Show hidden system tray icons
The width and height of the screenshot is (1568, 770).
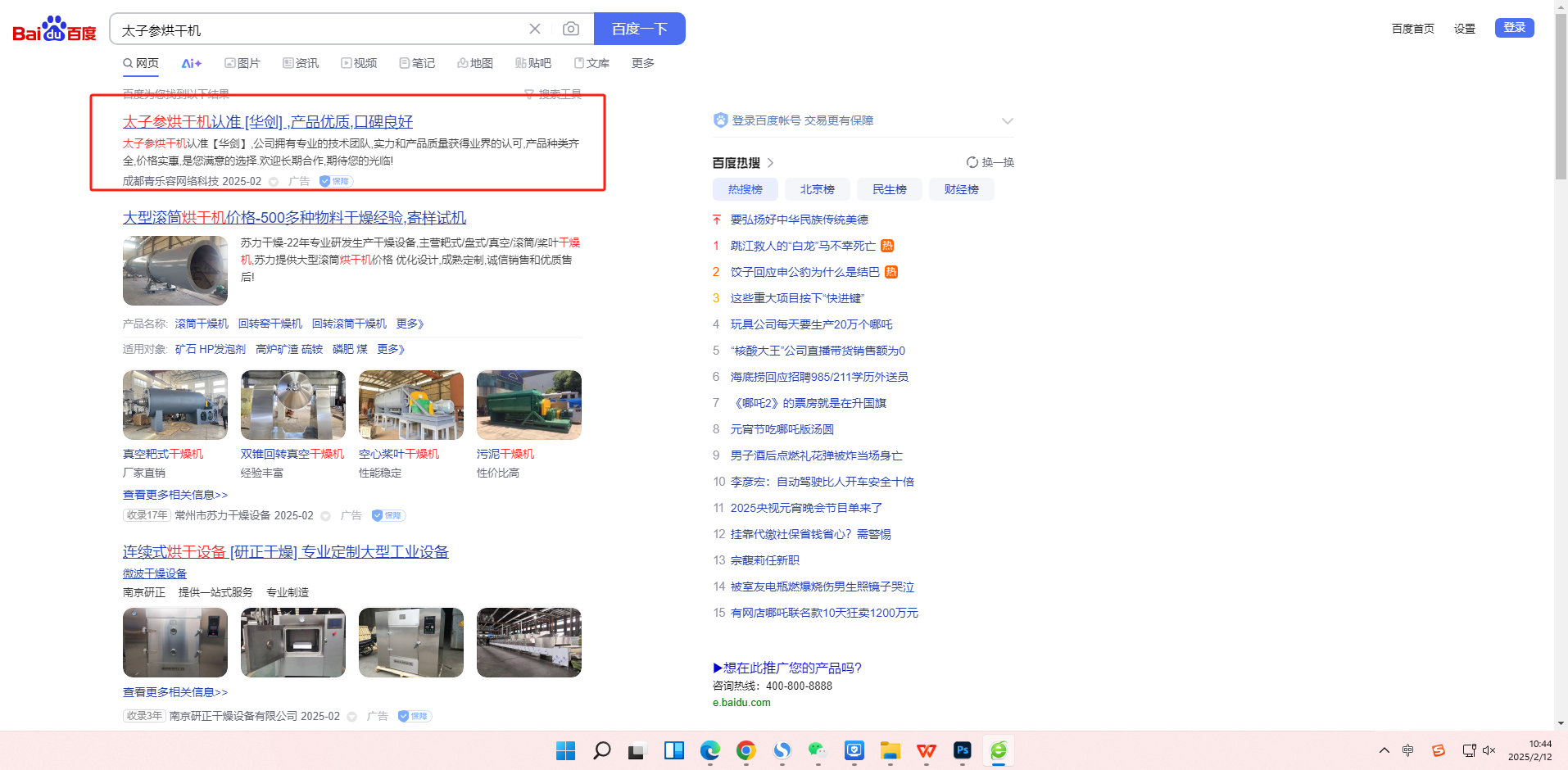[1384, 750]
